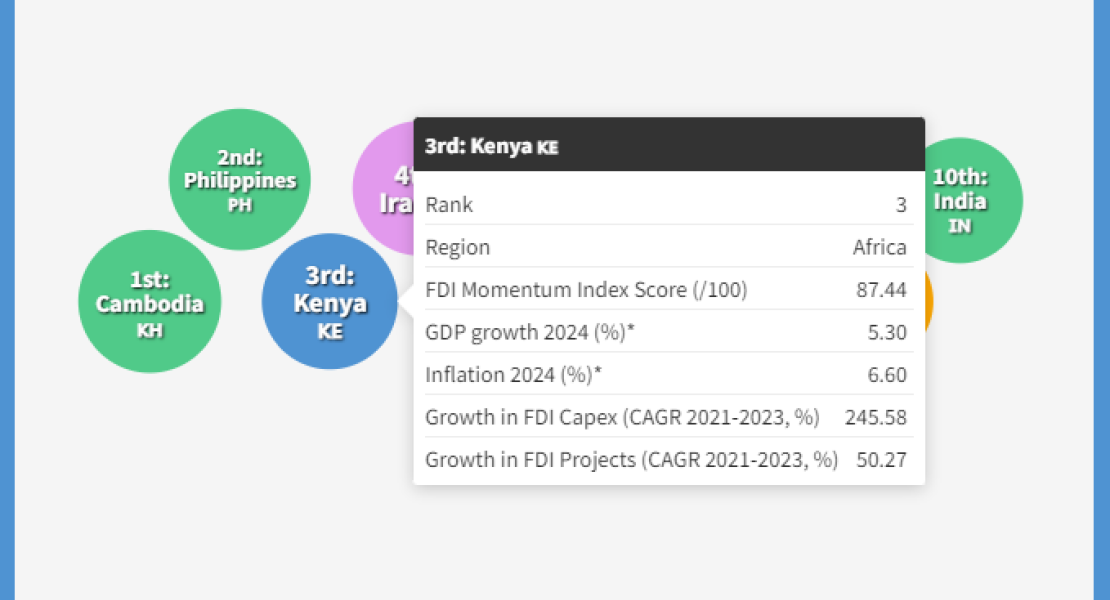The width and height of the screenshot is (1110, 600).
Task: Click the Growth in FDI Capex row
Action: [x=669, y=417]
